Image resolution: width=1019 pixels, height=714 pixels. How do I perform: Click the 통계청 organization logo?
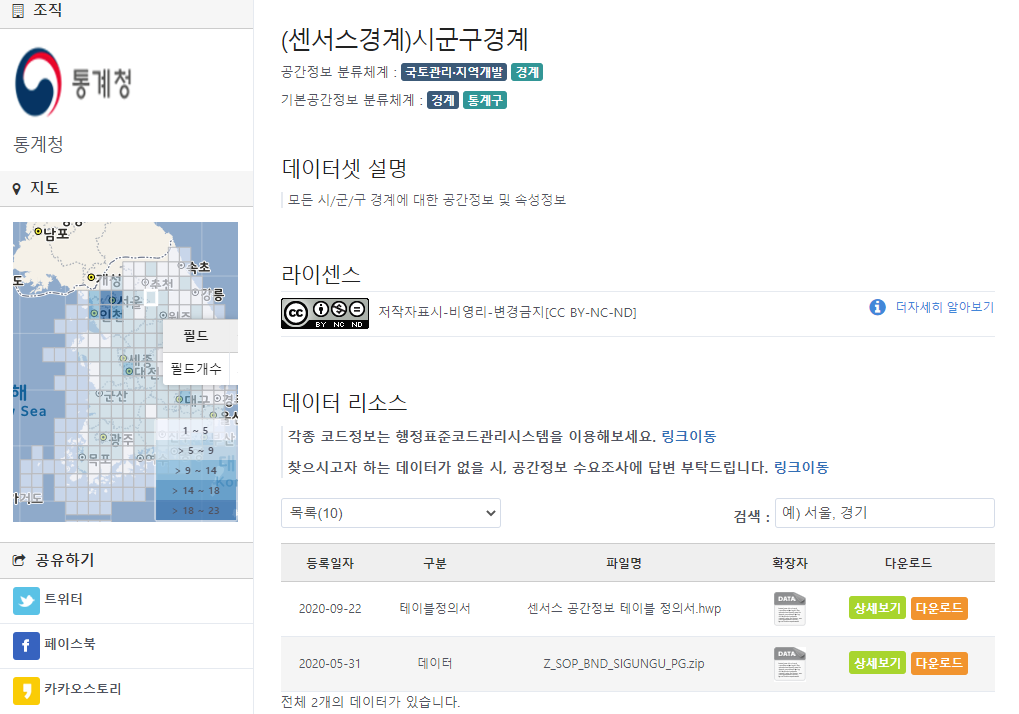pyautogui.click(x=73, y=83)
